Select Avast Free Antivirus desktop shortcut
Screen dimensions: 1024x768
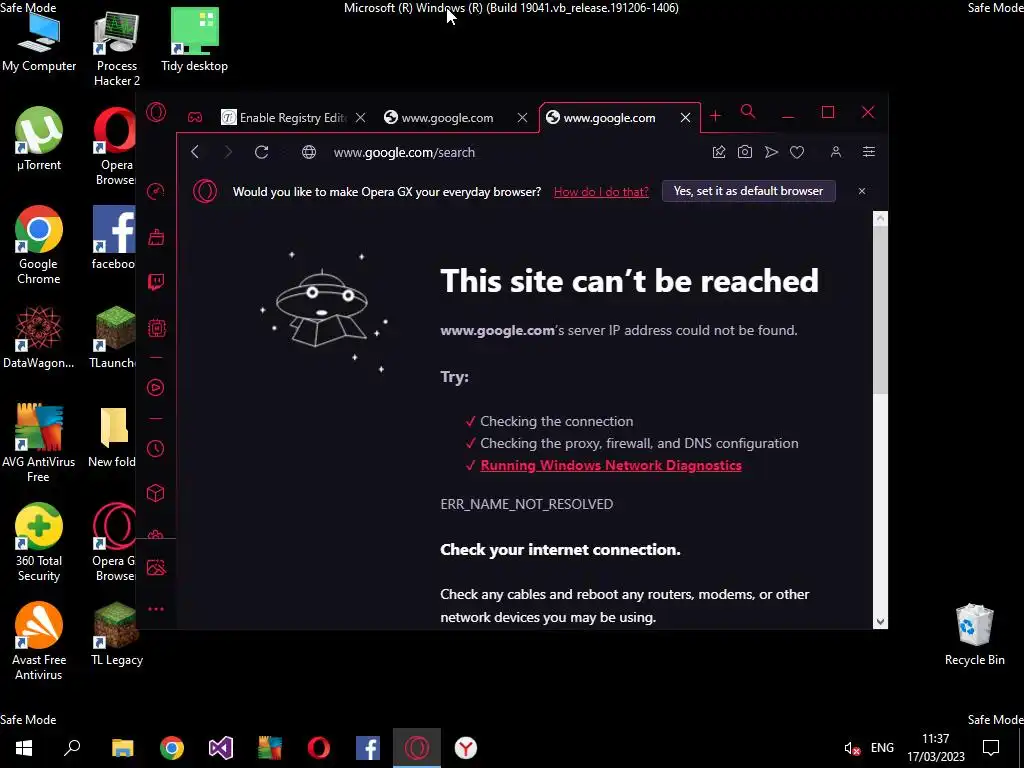[39, 641]
